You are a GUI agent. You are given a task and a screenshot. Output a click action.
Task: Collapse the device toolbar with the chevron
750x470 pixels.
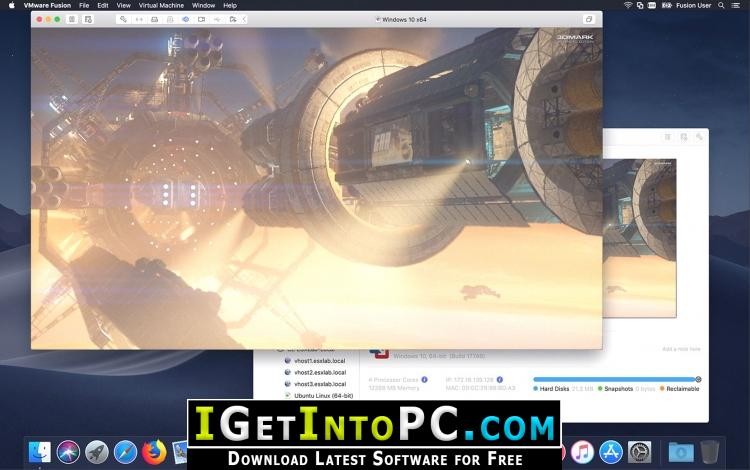[244, 19]
